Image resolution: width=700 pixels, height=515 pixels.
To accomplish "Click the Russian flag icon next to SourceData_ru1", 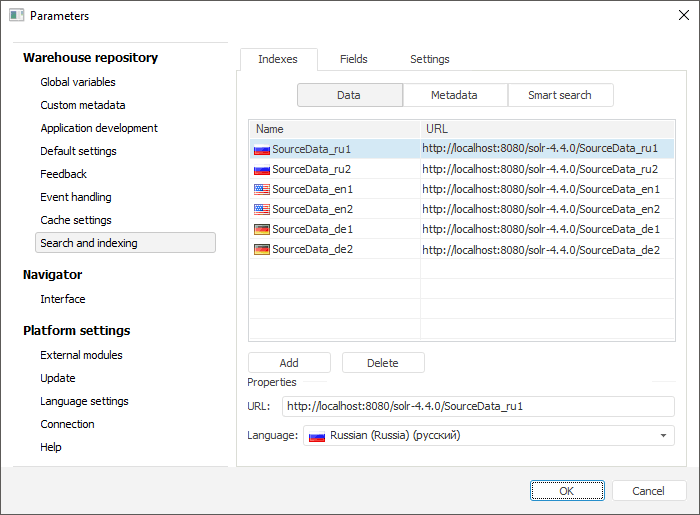I will pyautogui.click(x=262, y=149).
